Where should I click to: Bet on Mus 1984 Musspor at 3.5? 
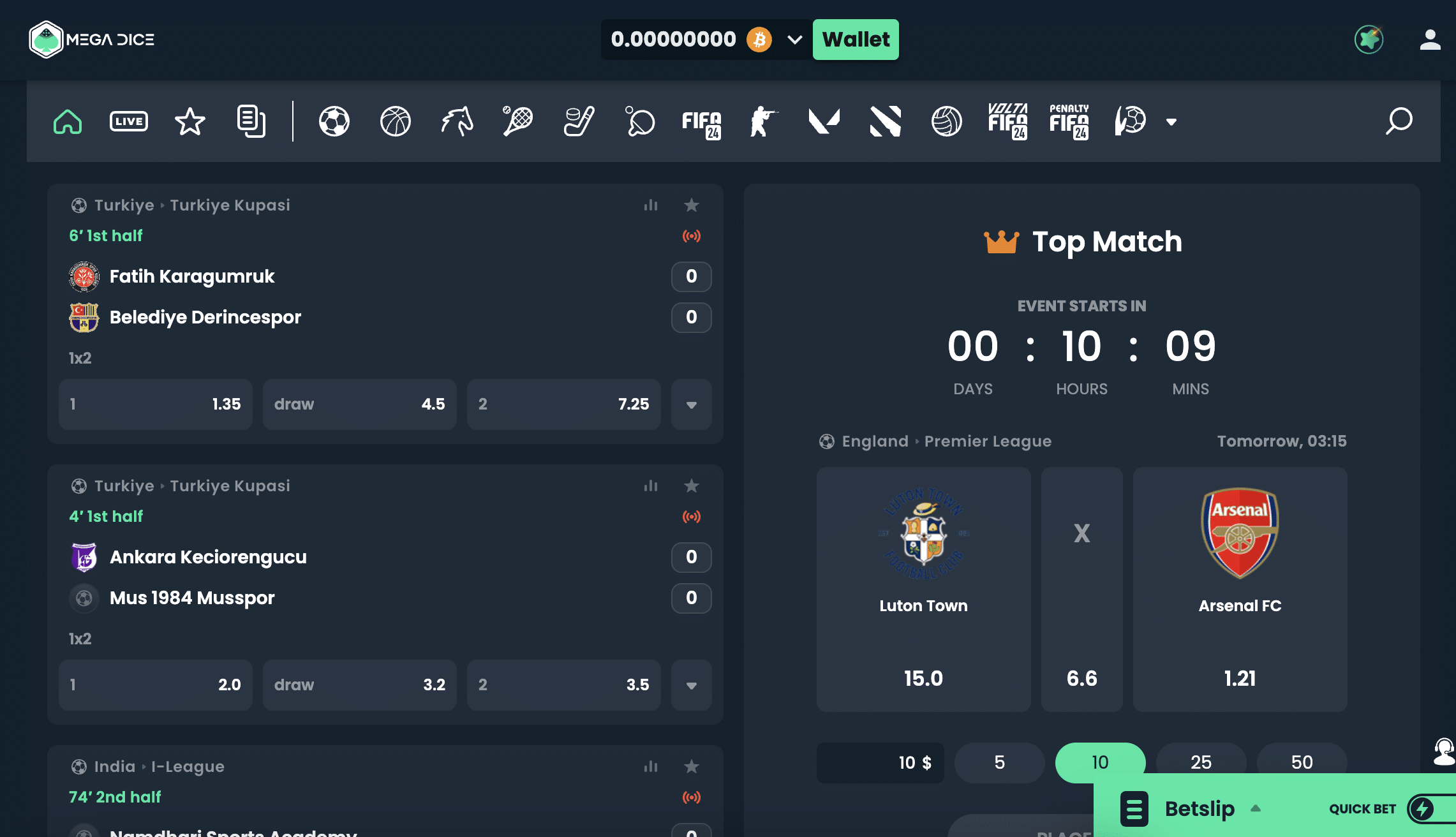point(564,685)
